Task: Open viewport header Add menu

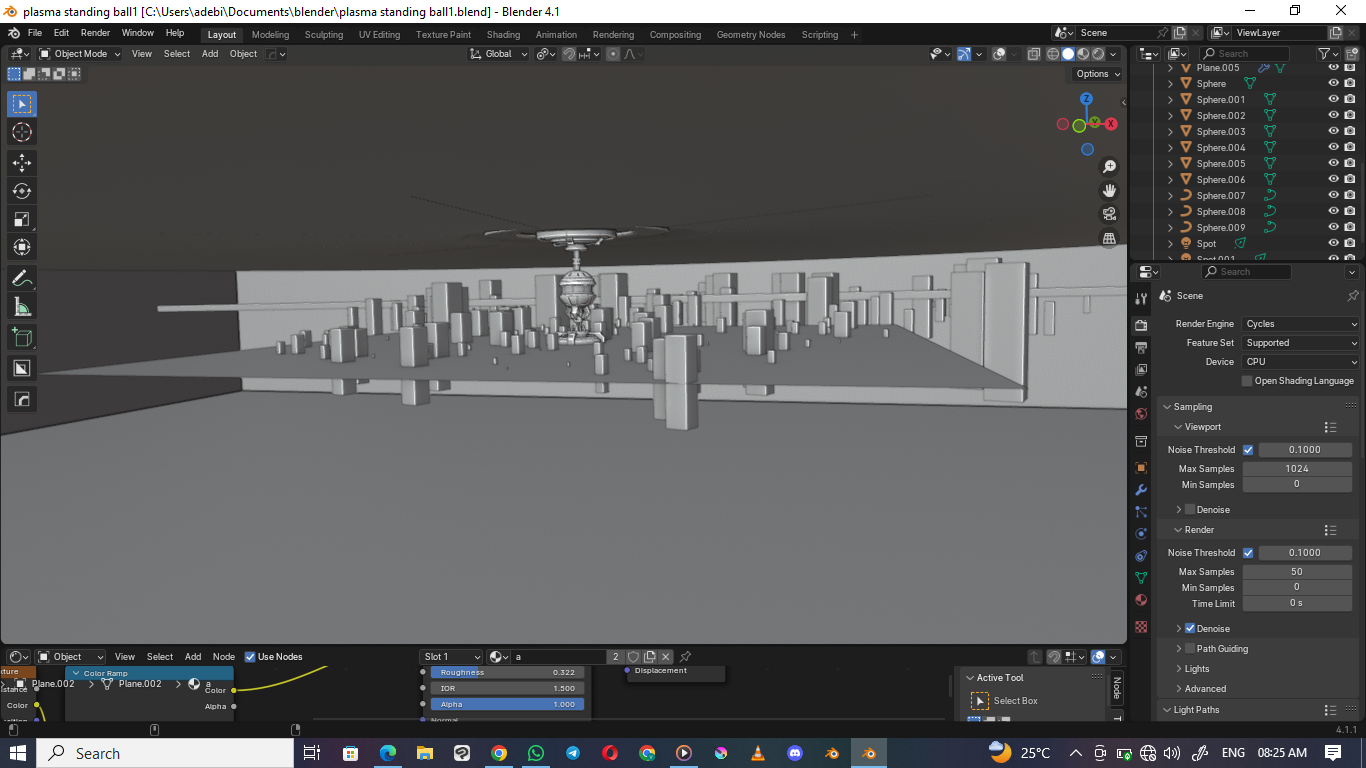Action: pyautogui.click(x=210, y=54)
